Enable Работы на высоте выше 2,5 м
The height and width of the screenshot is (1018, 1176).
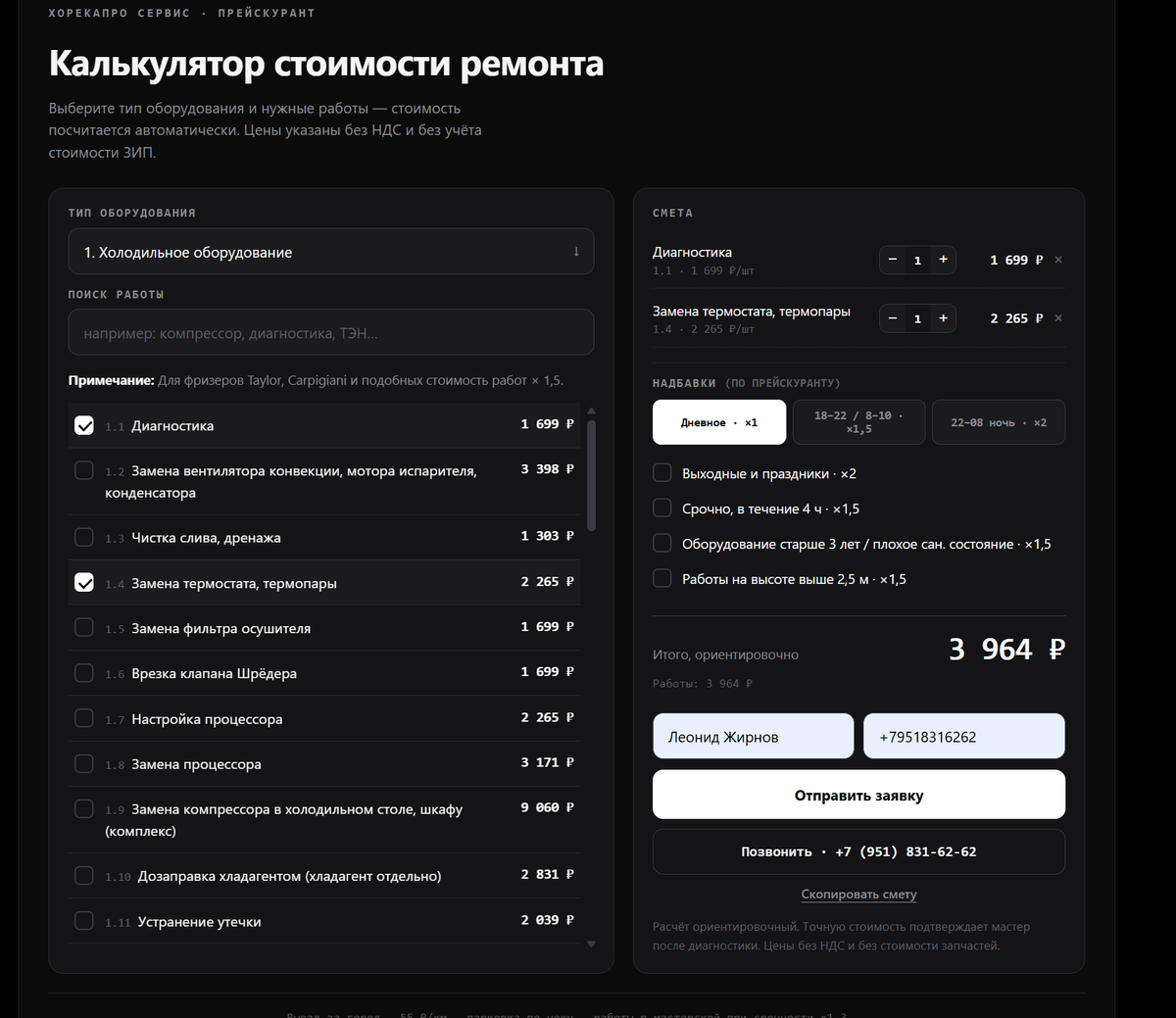(x=662, y=579)
